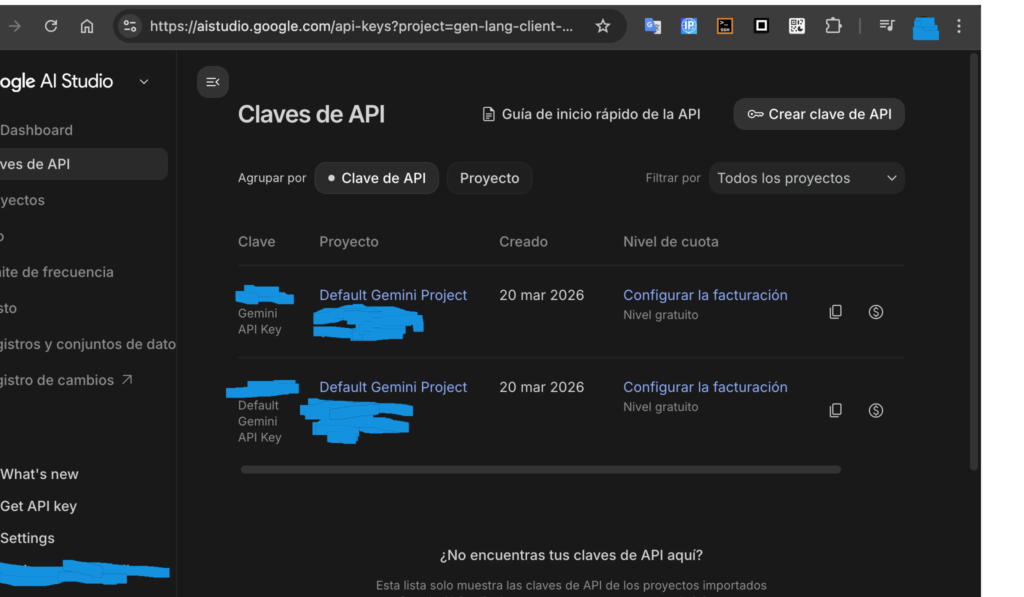Bookmark this page with the star icon
This screenshot has width=1024, height=597.
pyautogui.click(x=603, y=26)
